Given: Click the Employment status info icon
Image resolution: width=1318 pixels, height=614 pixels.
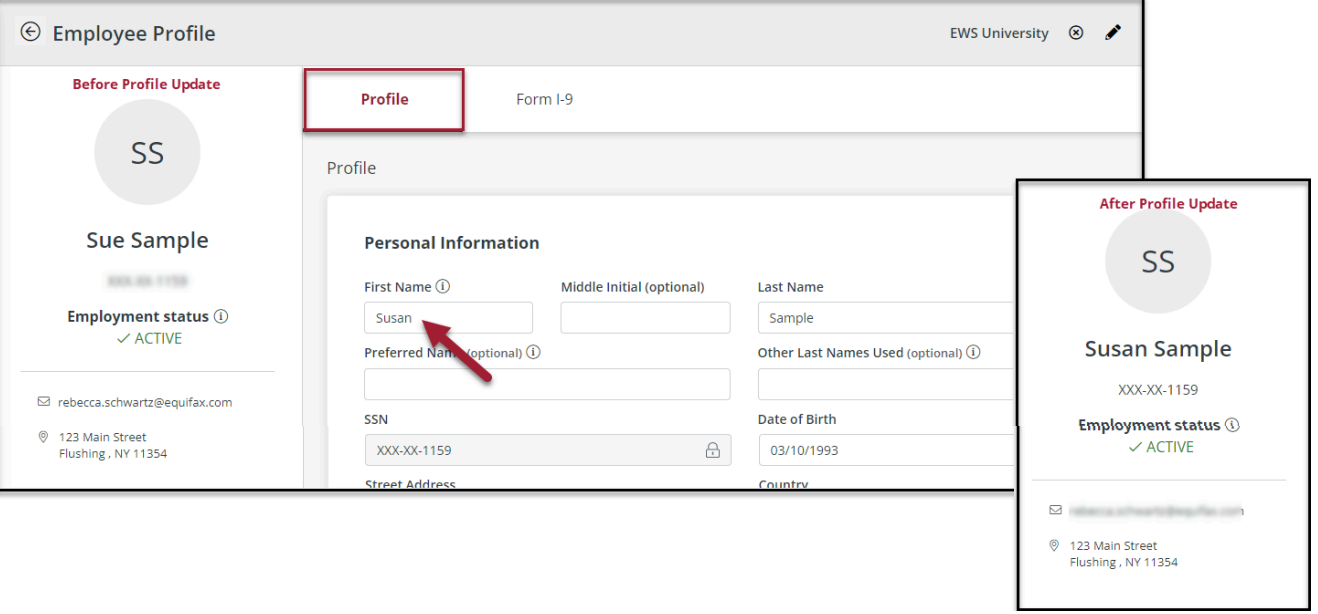Looking at the screenshot, I should (x=222, y=316).
